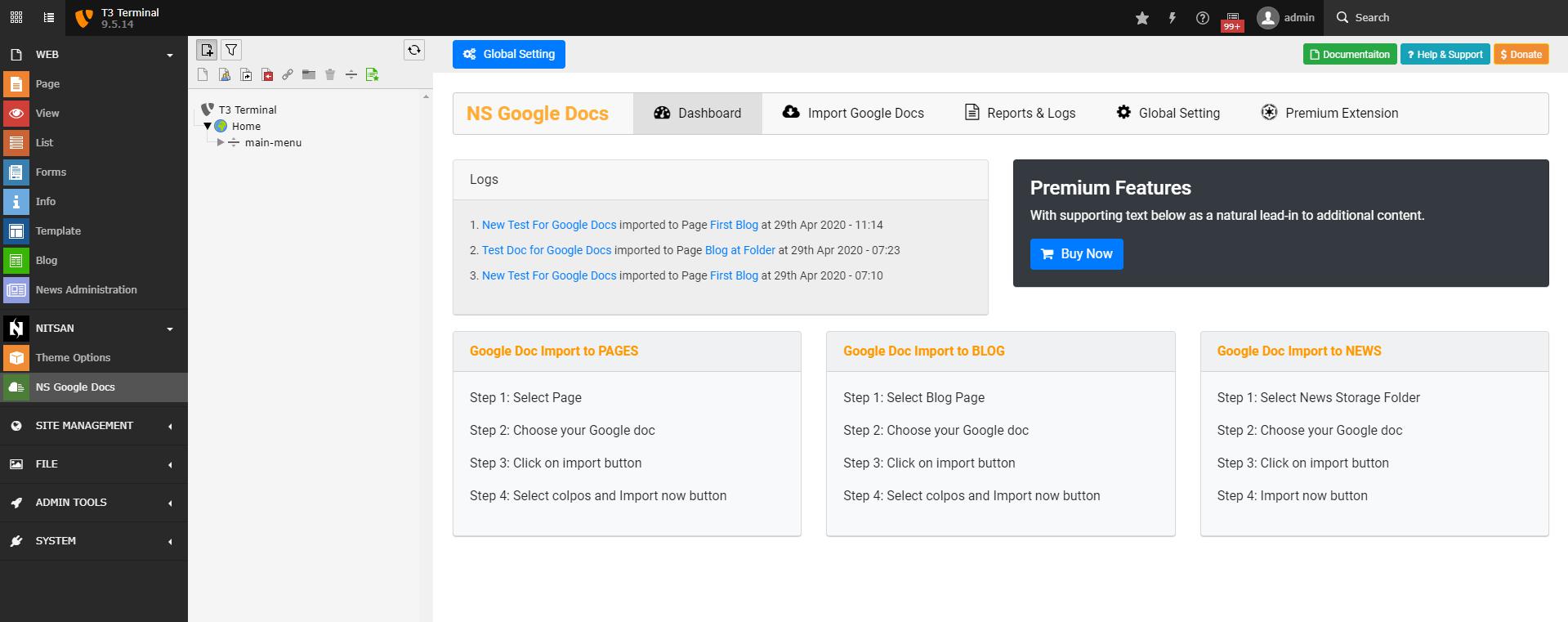
Task: Refresh the page tree with reload icon
Action: click(414, 50)
